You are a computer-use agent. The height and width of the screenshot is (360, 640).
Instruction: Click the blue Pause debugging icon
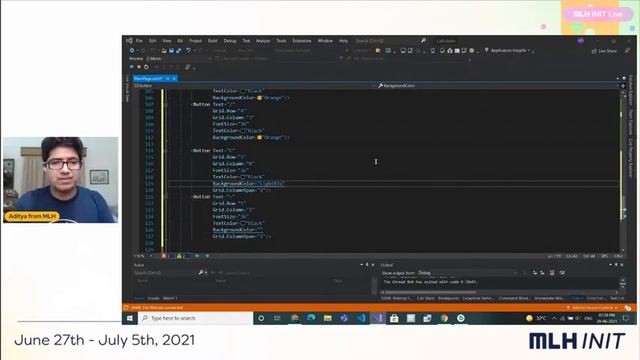(x=131, y=67)
